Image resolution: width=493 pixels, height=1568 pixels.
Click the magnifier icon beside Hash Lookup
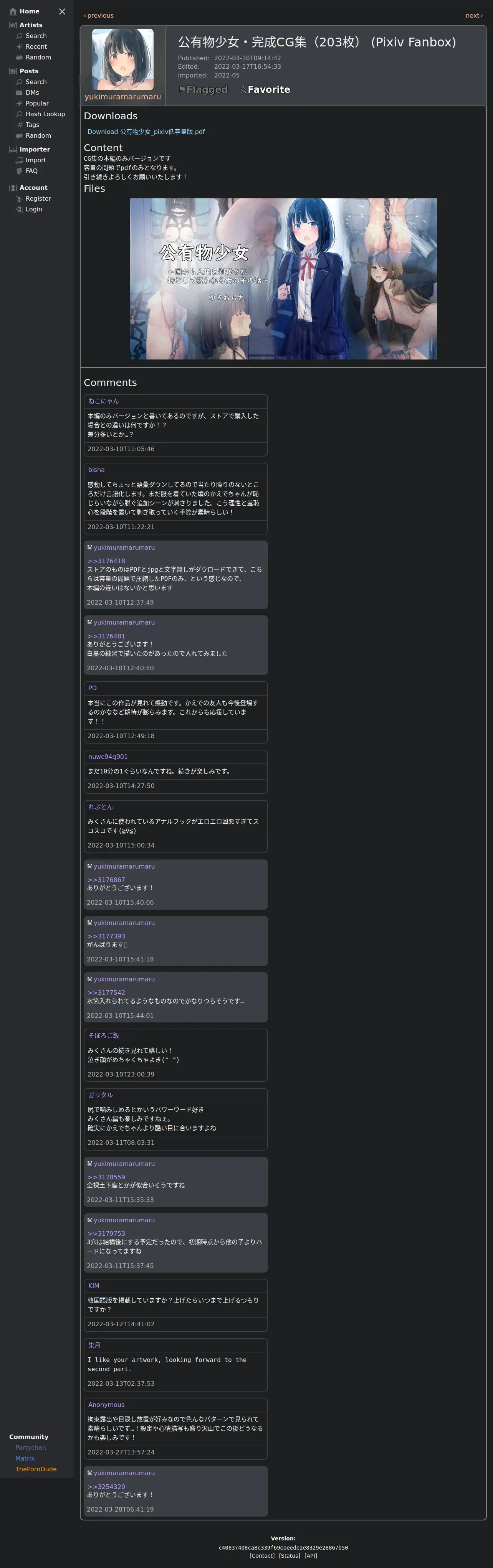(x=20, y=114)
